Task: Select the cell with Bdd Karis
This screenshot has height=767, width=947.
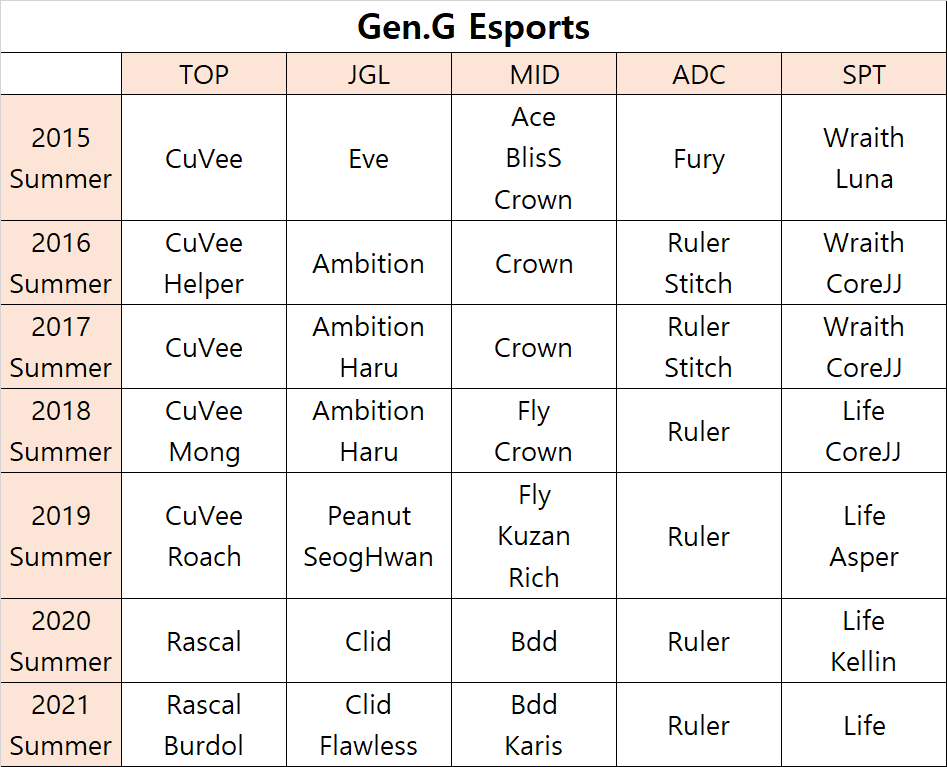Action: pos(534,725)
